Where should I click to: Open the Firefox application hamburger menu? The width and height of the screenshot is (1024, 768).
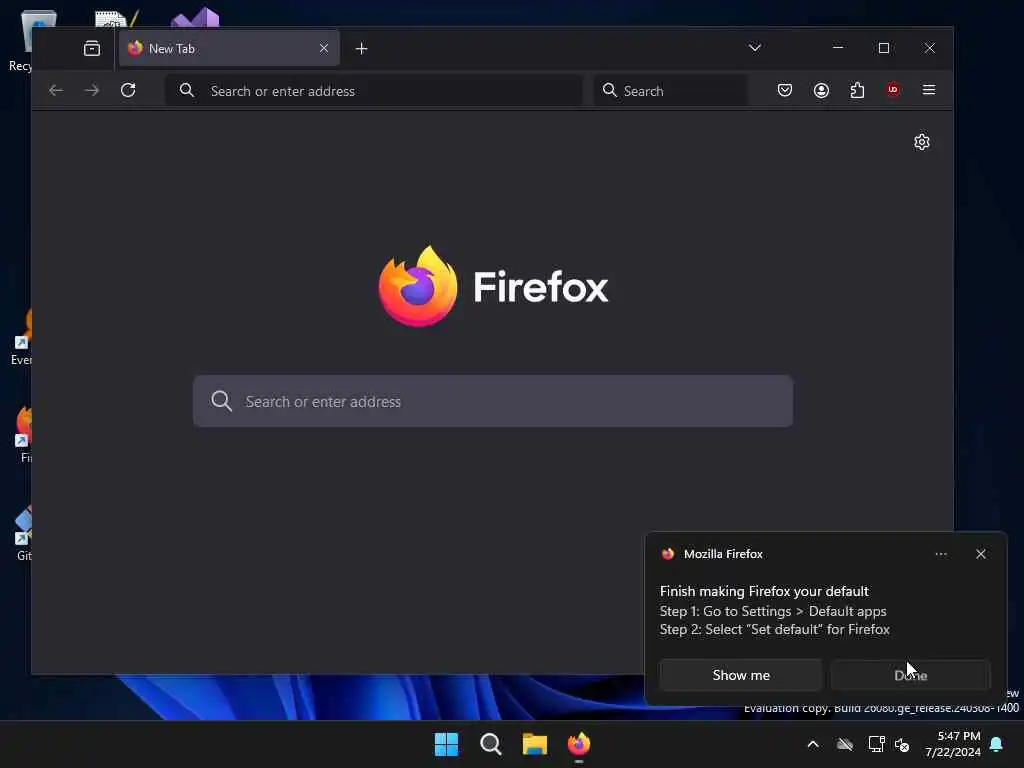point(929,89)
